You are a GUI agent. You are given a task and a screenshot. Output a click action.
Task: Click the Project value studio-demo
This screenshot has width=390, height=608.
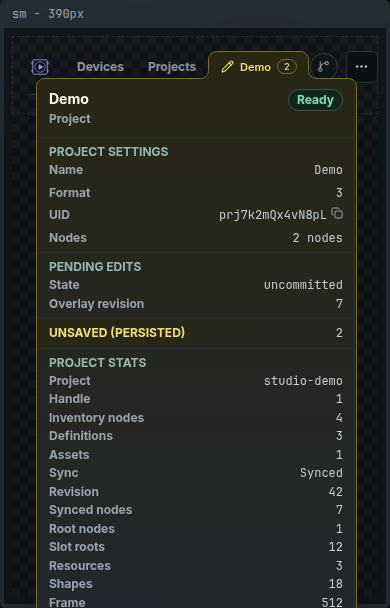tap(303, 381)
